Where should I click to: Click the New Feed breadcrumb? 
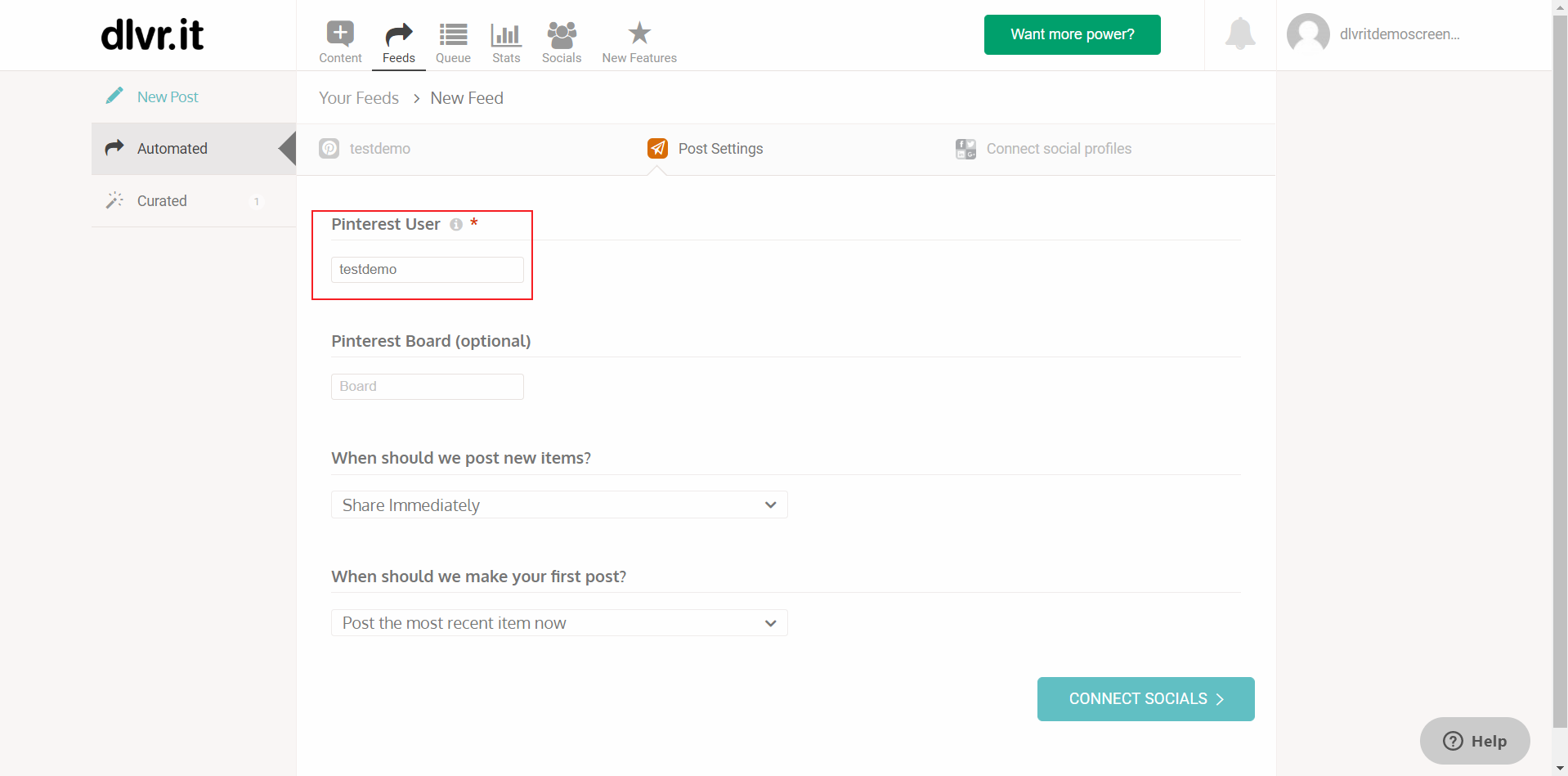point(467,98)
